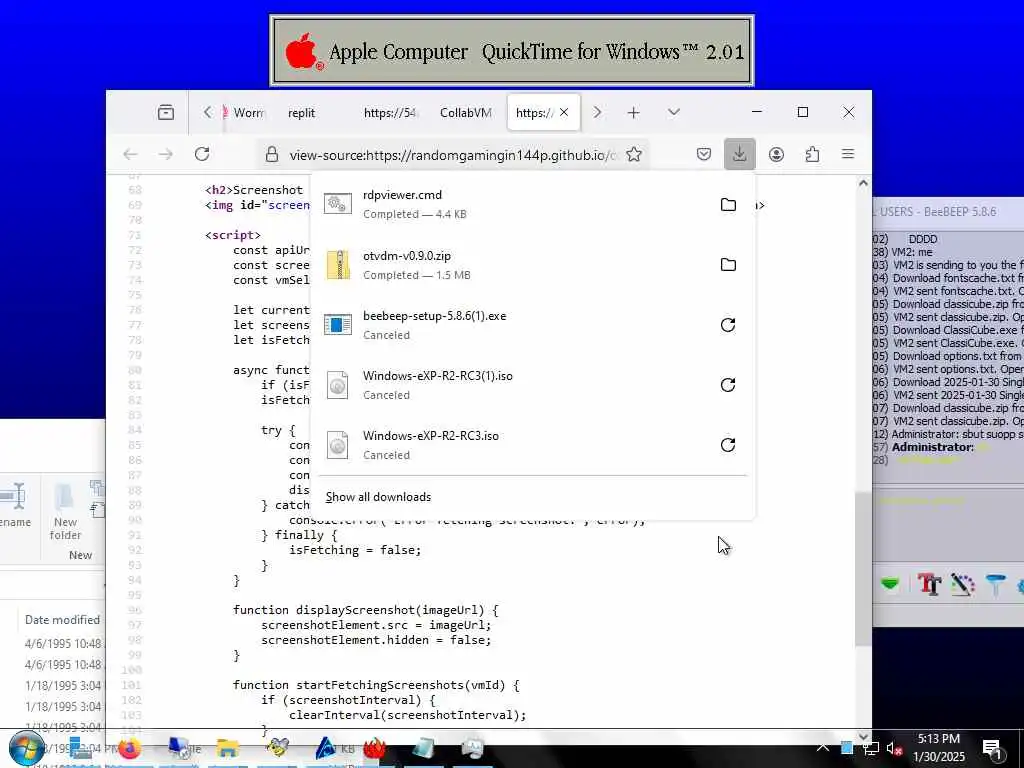Switch to the replit tab
Viewport: 1024px width, 768px height.
(x=301, y=113)
